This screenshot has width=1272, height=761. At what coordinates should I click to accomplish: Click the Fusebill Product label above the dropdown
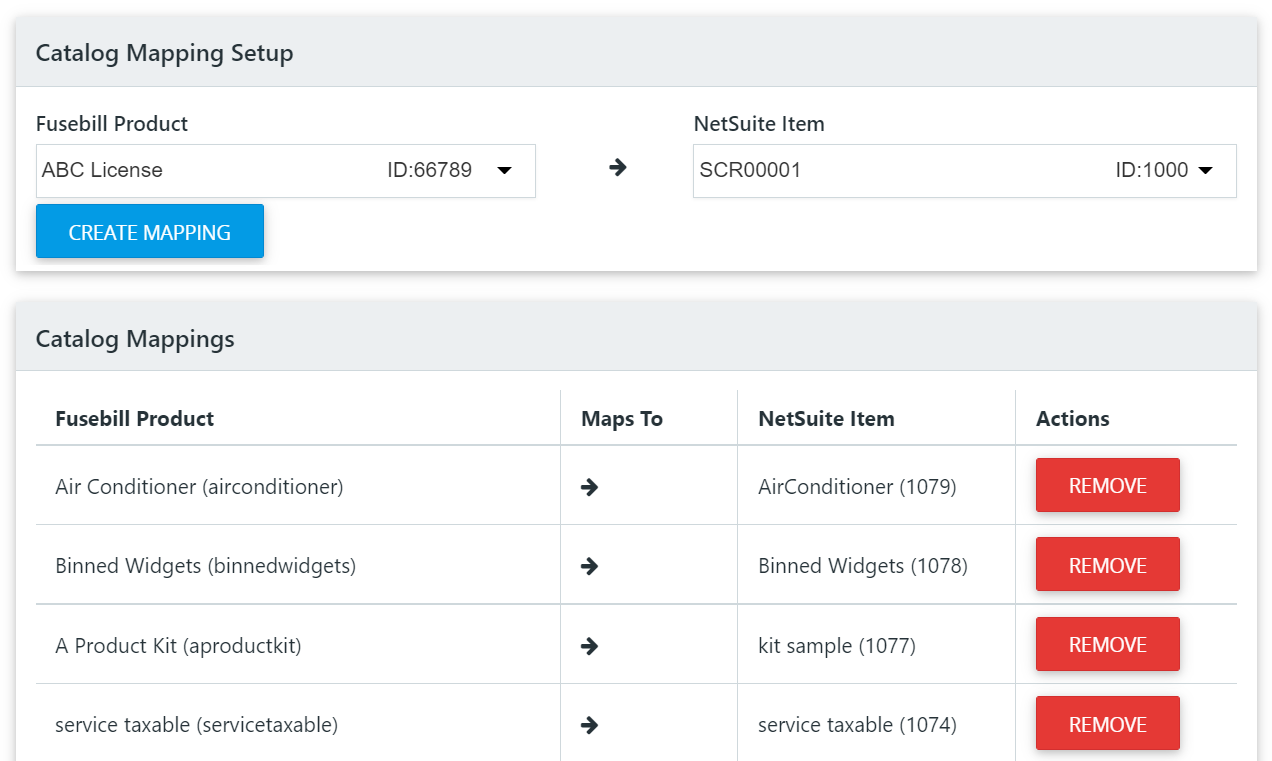(x=112, y=124)
